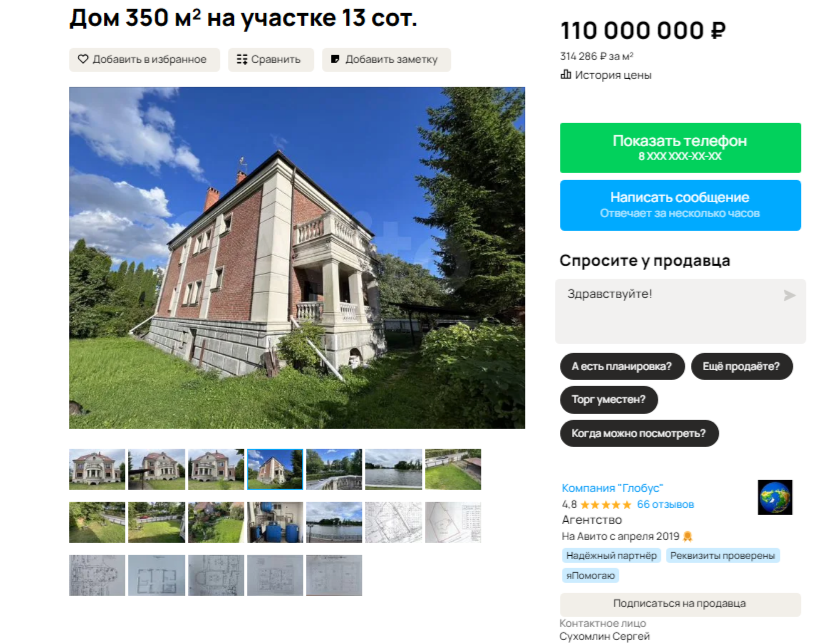This screenshot has height=644, width=820.
Task: View the blue boiler room thumbnail
Action: 275,522
